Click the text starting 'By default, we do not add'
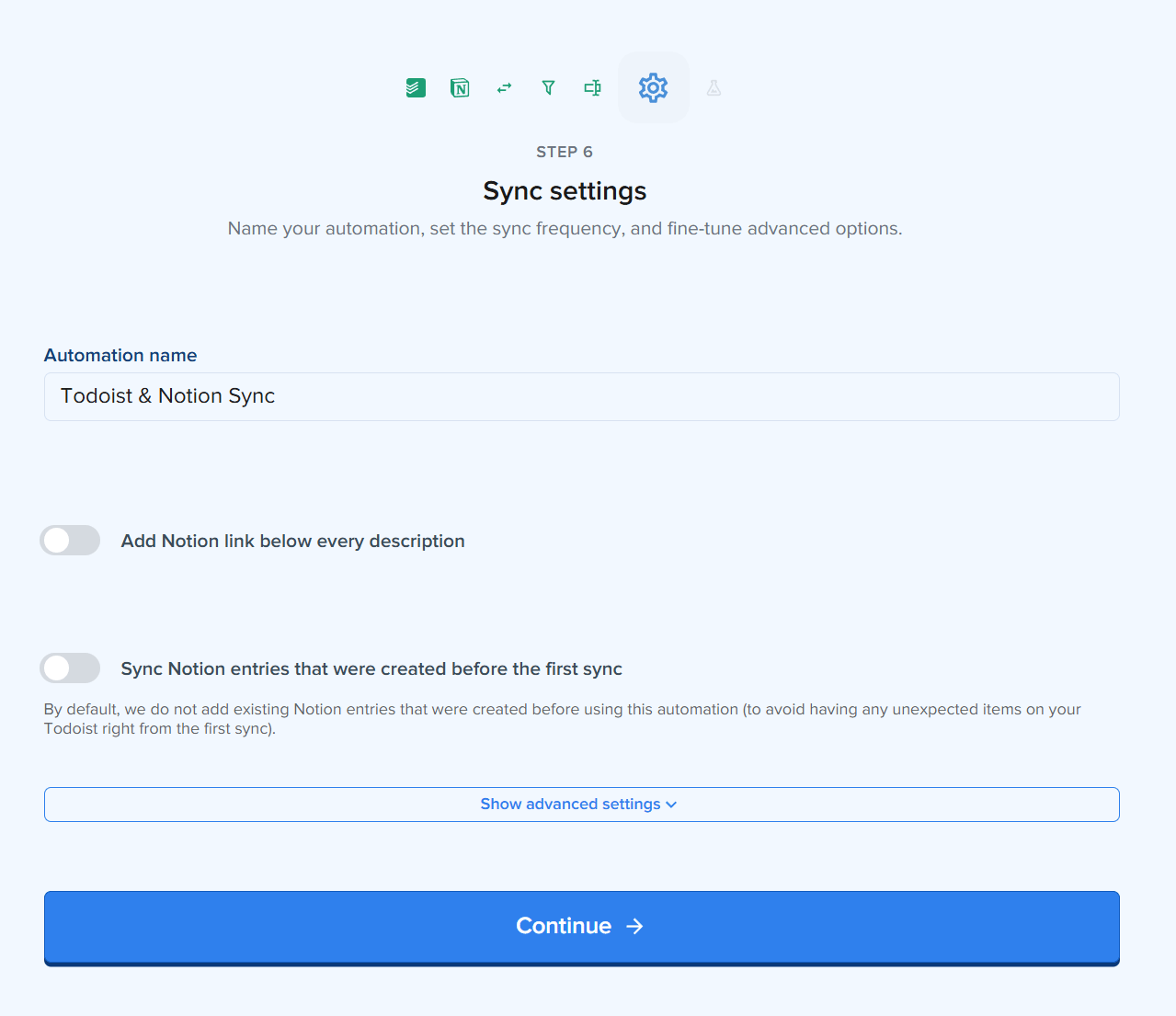 pyautogui.click(x=562, y=719)
